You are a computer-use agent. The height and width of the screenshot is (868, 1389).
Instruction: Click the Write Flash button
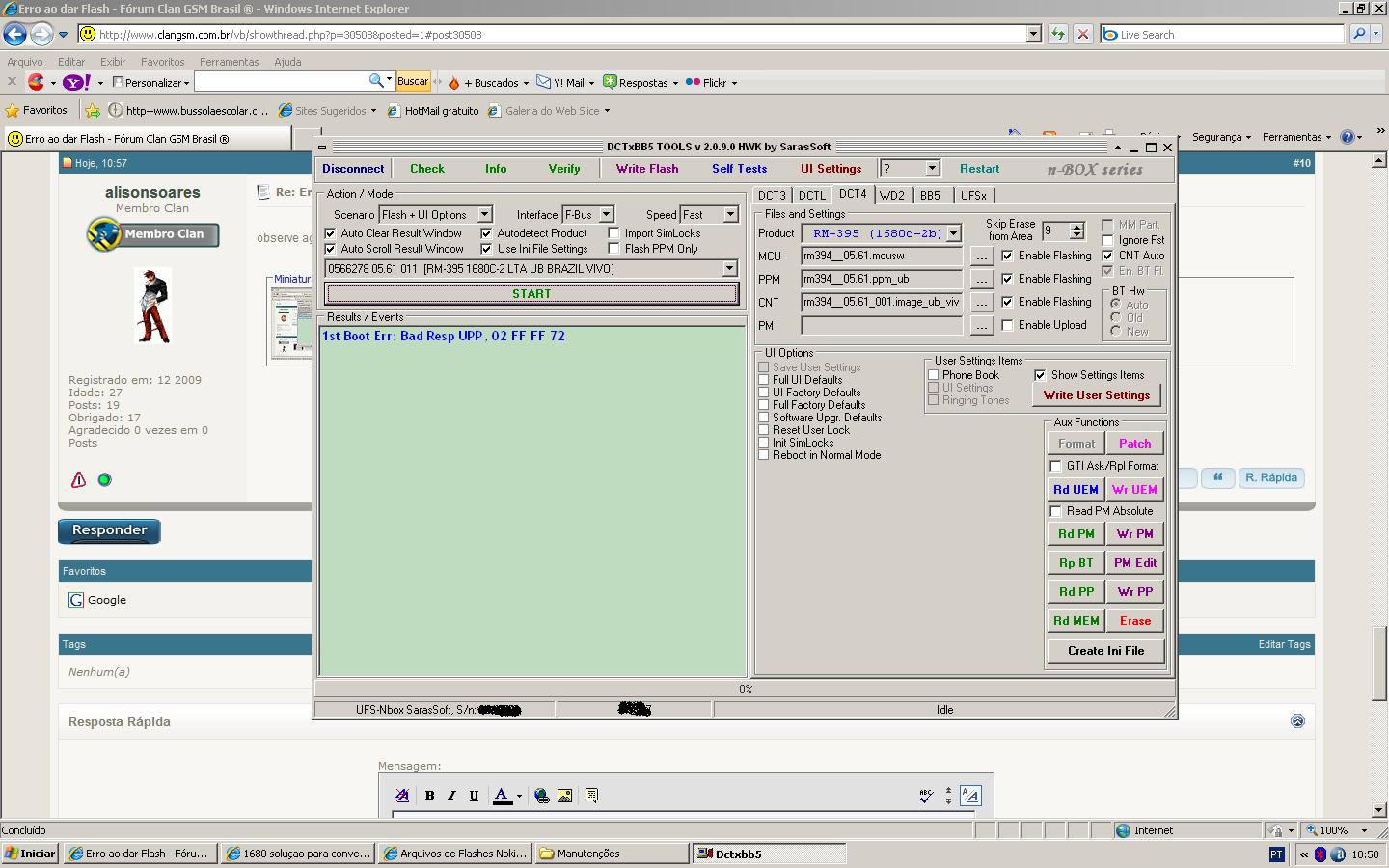pyautogui.click(x=647, y=169)
